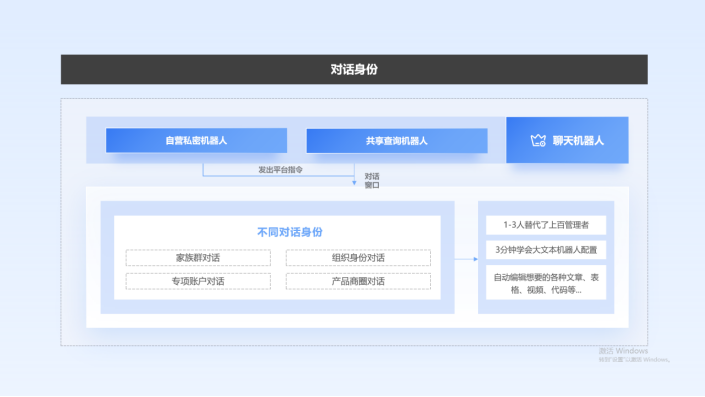Click the 不同对话身份 heading
Viewport: 705px width, 397px height.
pyautogui.click(x=290, y=232)
